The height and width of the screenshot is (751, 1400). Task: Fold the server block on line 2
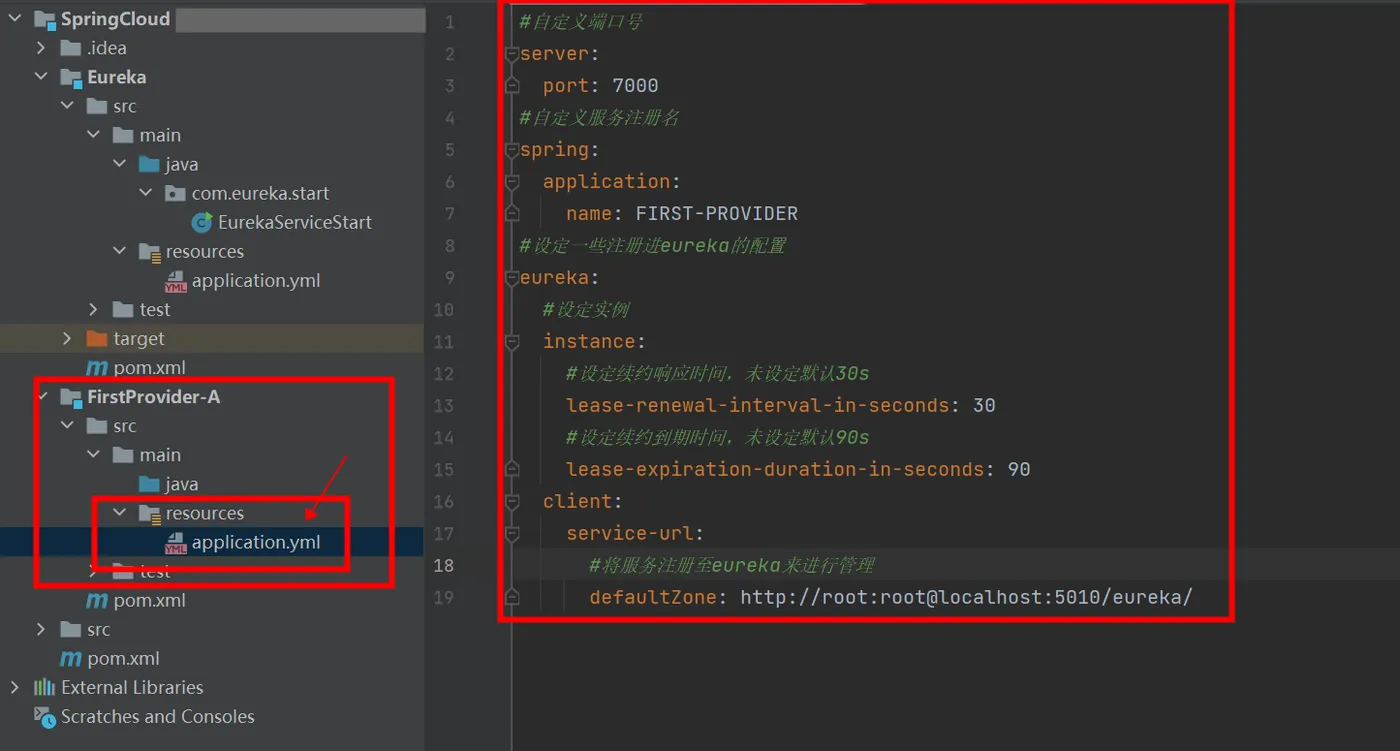coord(512,54)
